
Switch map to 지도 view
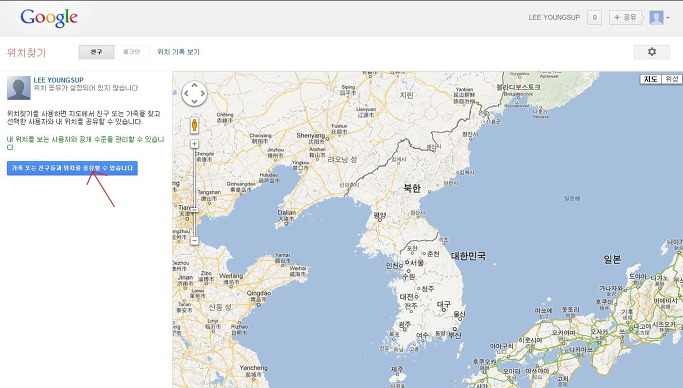tap(650, 79)
